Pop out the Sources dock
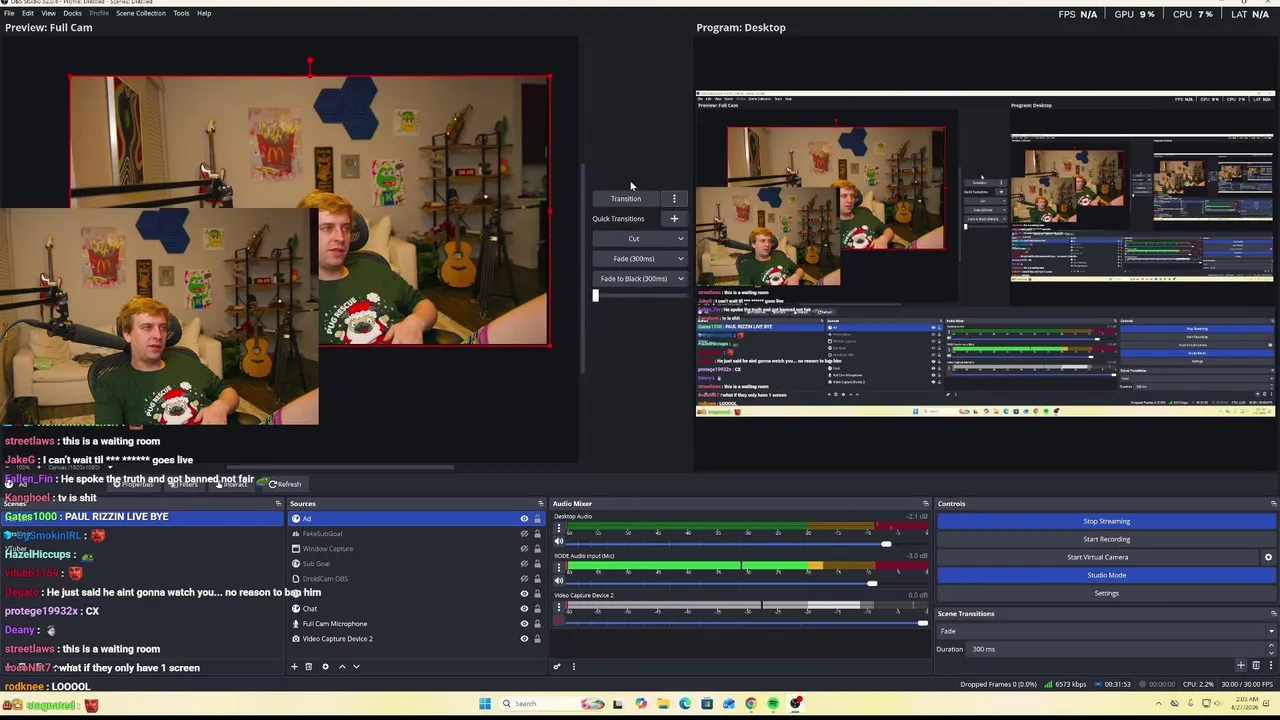The image size is (1280, 720). [540, 504]
